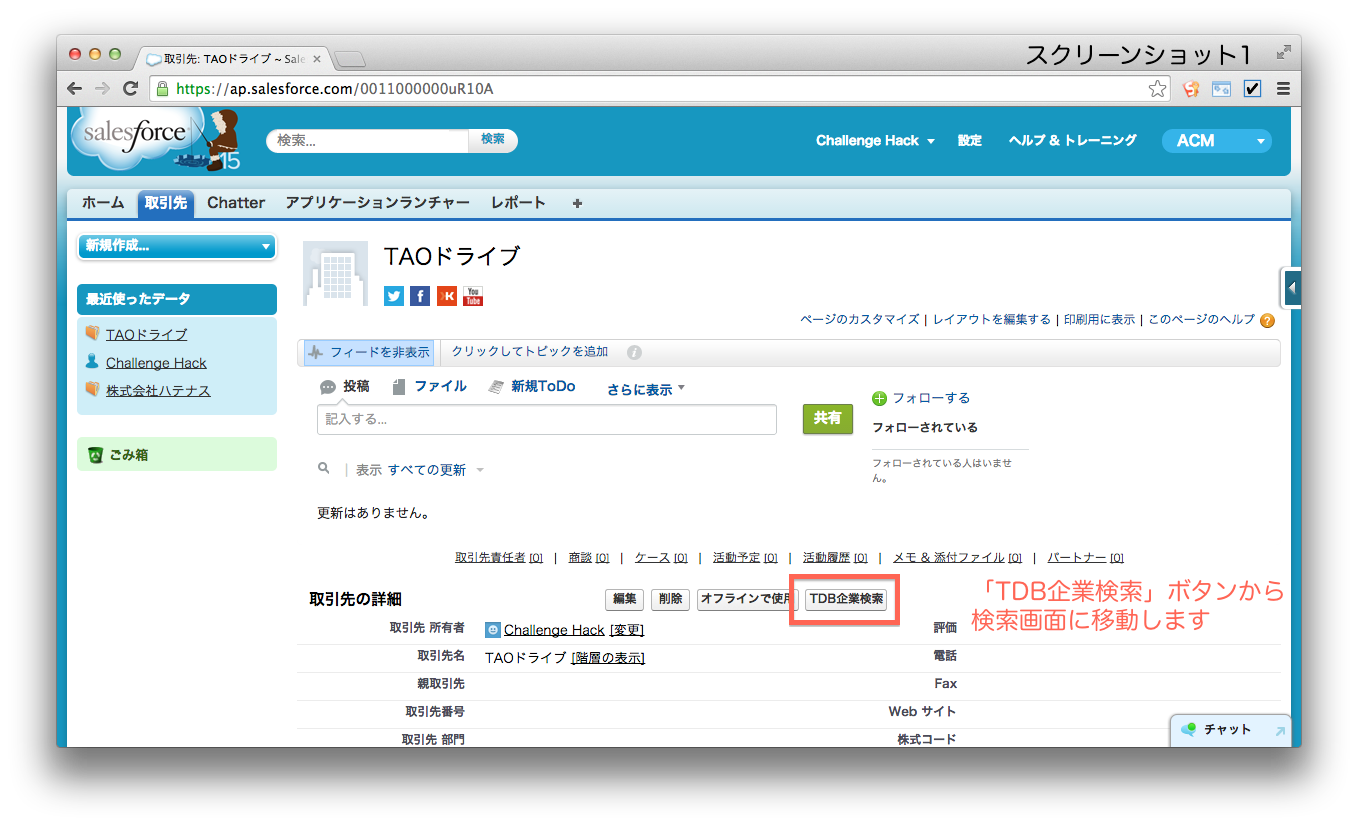Toggle フィードを非表示 feed visibility
1358x826 pixels.
pyautogui.click(x=369, y=352)
